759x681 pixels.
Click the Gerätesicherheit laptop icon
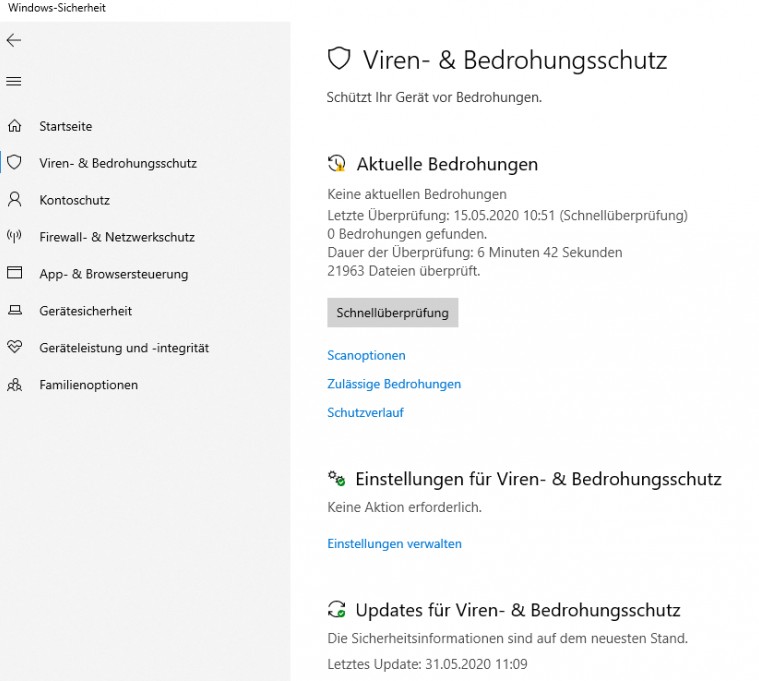point(14,311)
